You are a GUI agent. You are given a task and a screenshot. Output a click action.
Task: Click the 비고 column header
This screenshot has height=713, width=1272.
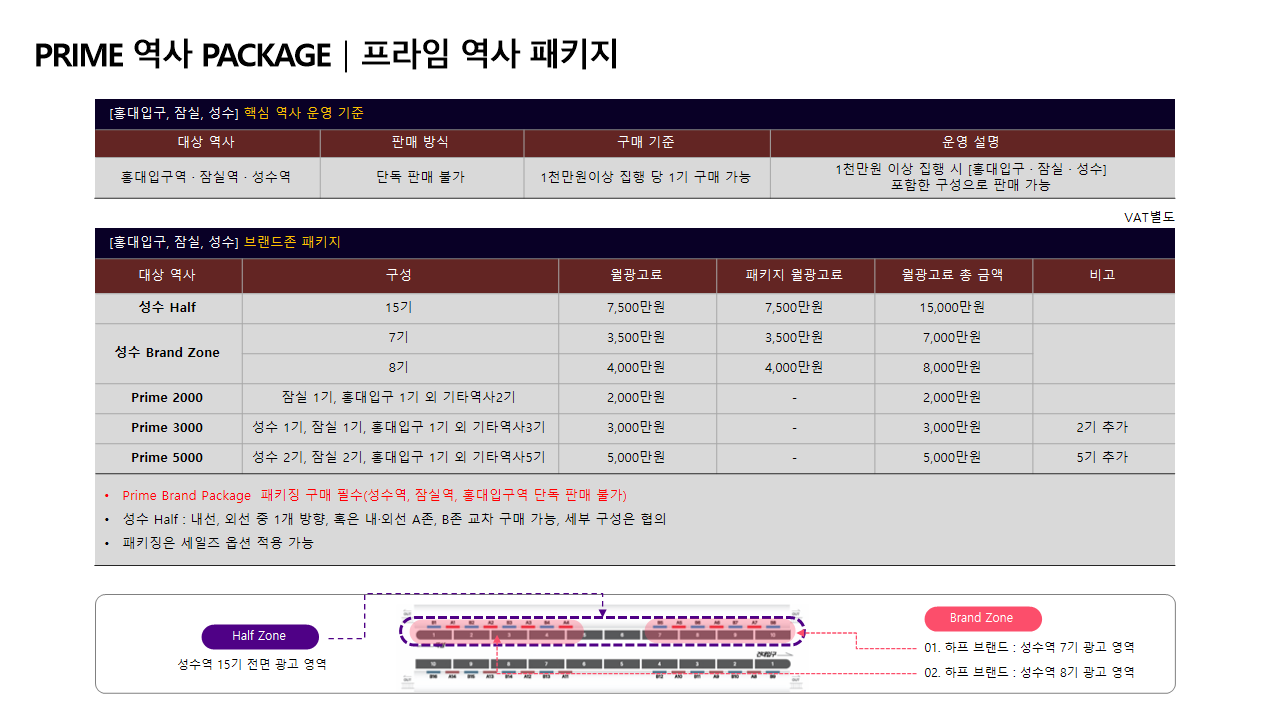(x=1102, y=275)
